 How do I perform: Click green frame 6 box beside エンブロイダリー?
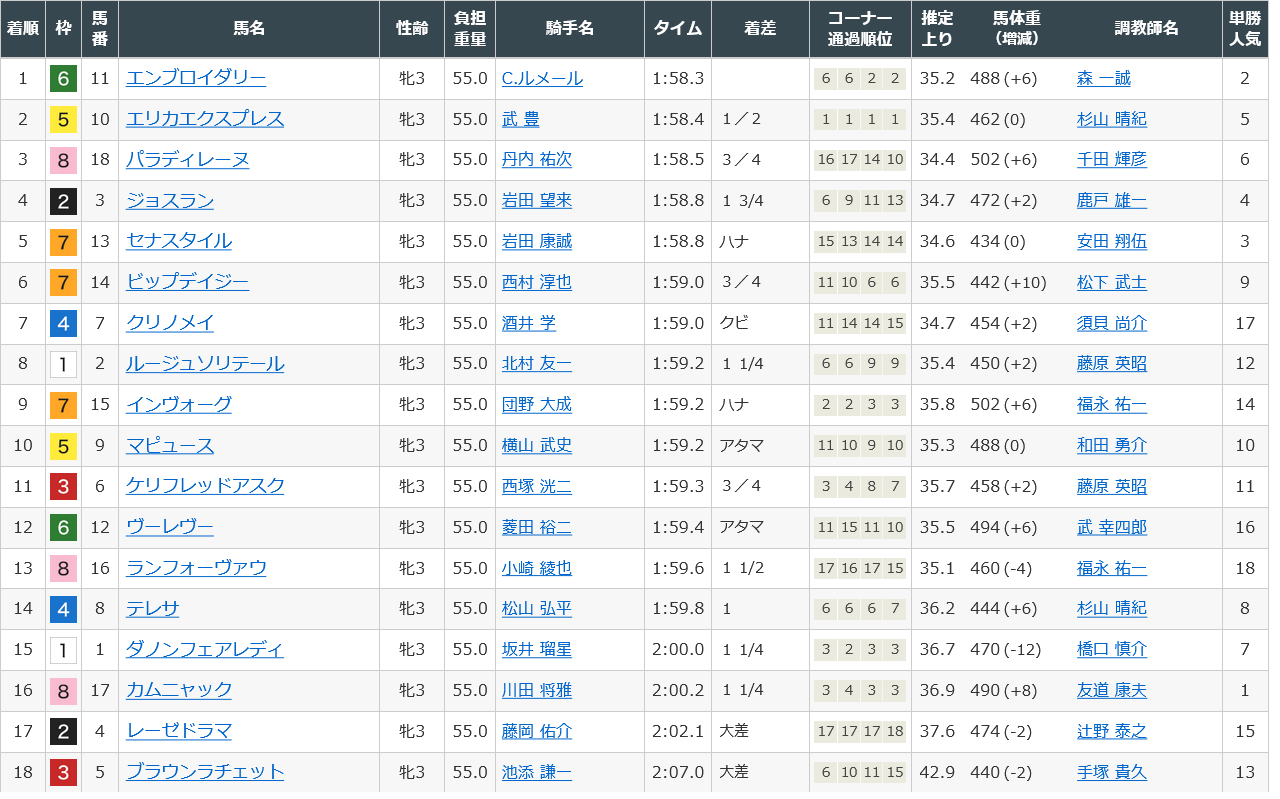pos(63,78)
